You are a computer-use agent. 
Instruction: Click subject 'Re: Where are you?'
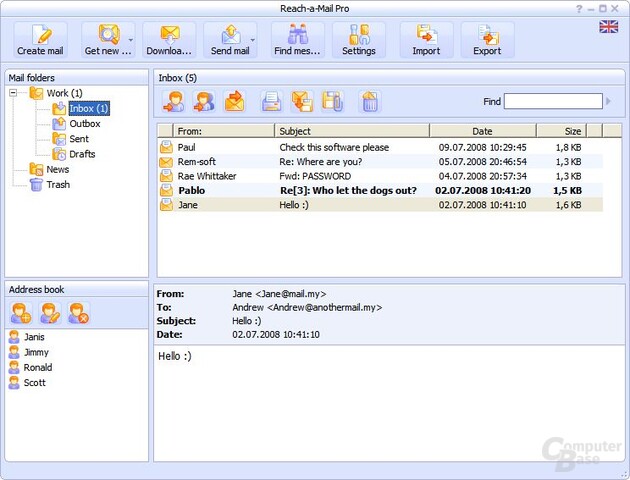(x=321, y=162)
